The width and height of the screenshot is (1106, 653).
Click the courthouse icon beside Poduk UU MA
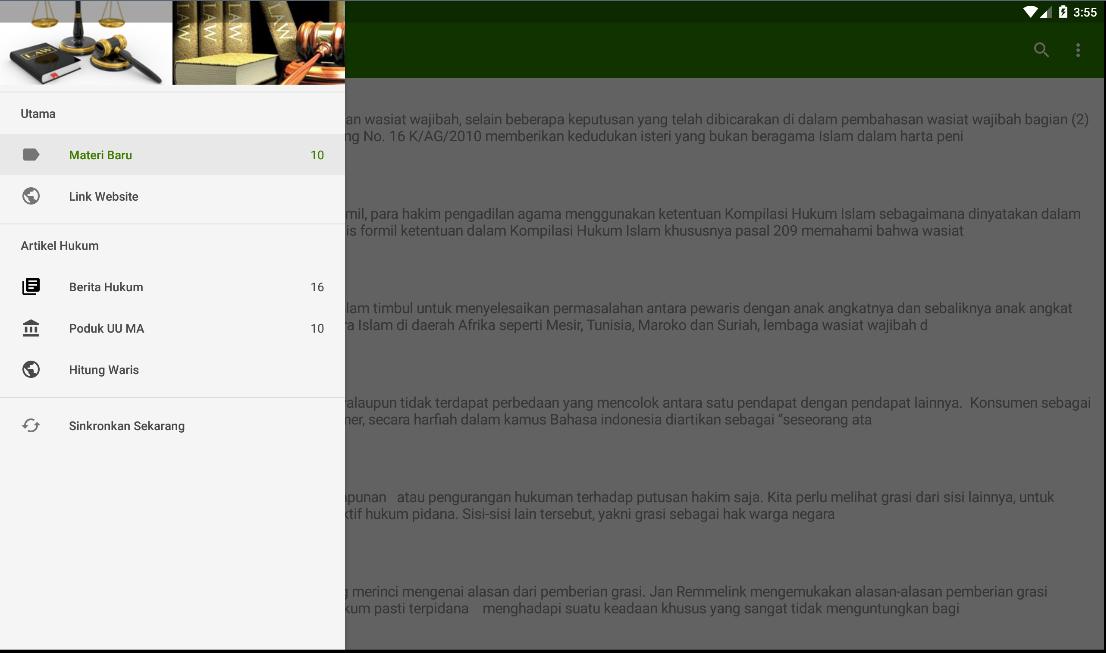(31, 328)
